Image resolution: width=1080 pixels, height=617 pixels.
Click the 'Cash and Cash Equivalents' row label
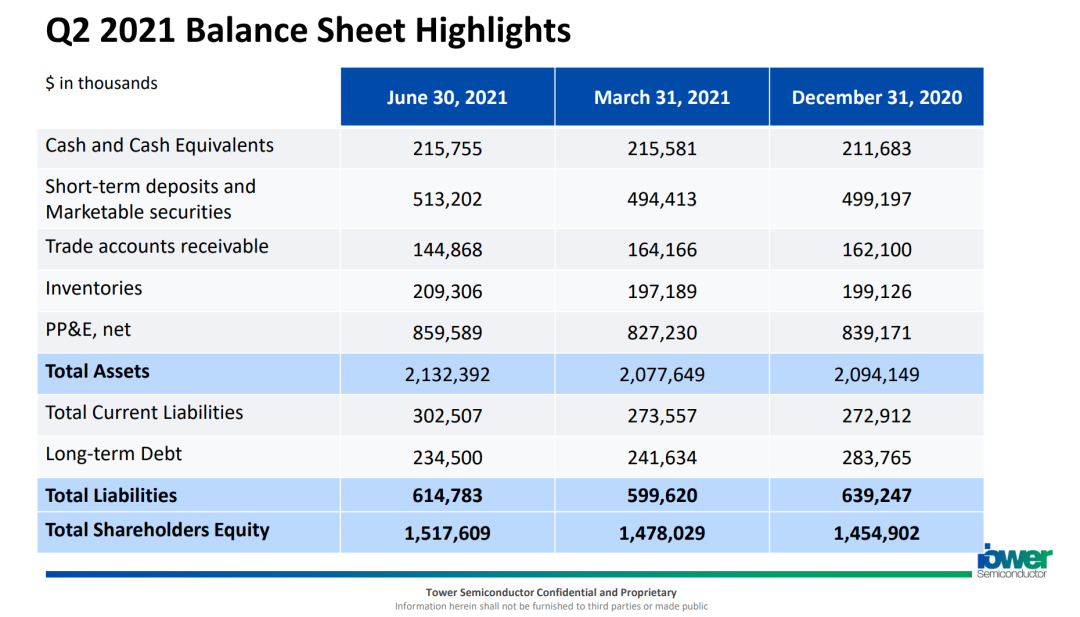(x=160, y=145)
